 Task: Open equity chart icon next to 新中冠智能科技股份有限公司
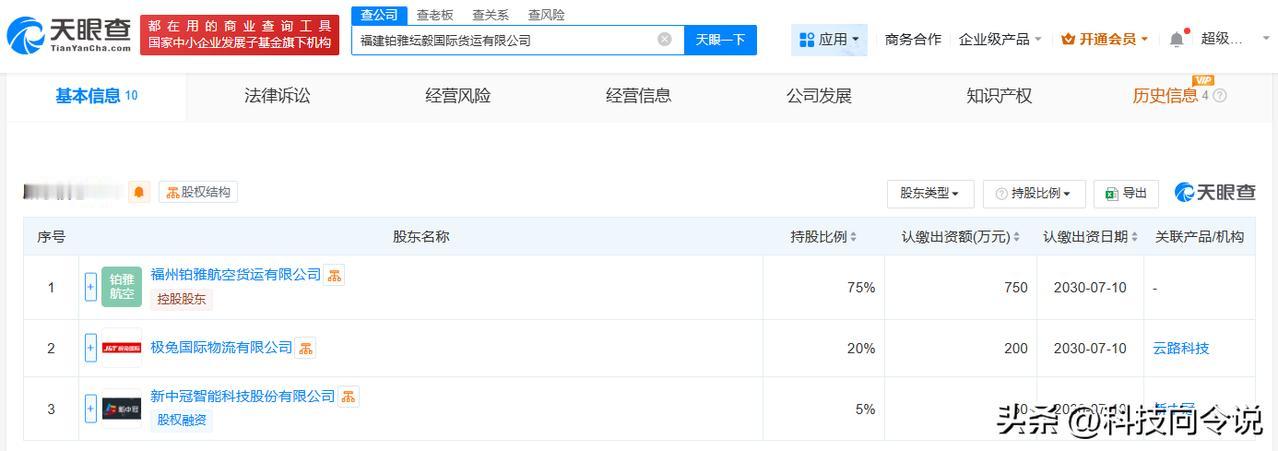[x=348, y=397]
